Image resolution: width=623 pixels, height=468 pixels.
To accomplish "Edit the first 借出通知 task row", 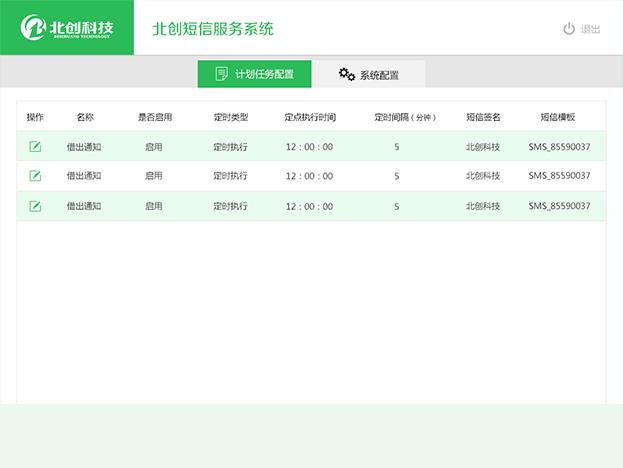I will [35, 147].
